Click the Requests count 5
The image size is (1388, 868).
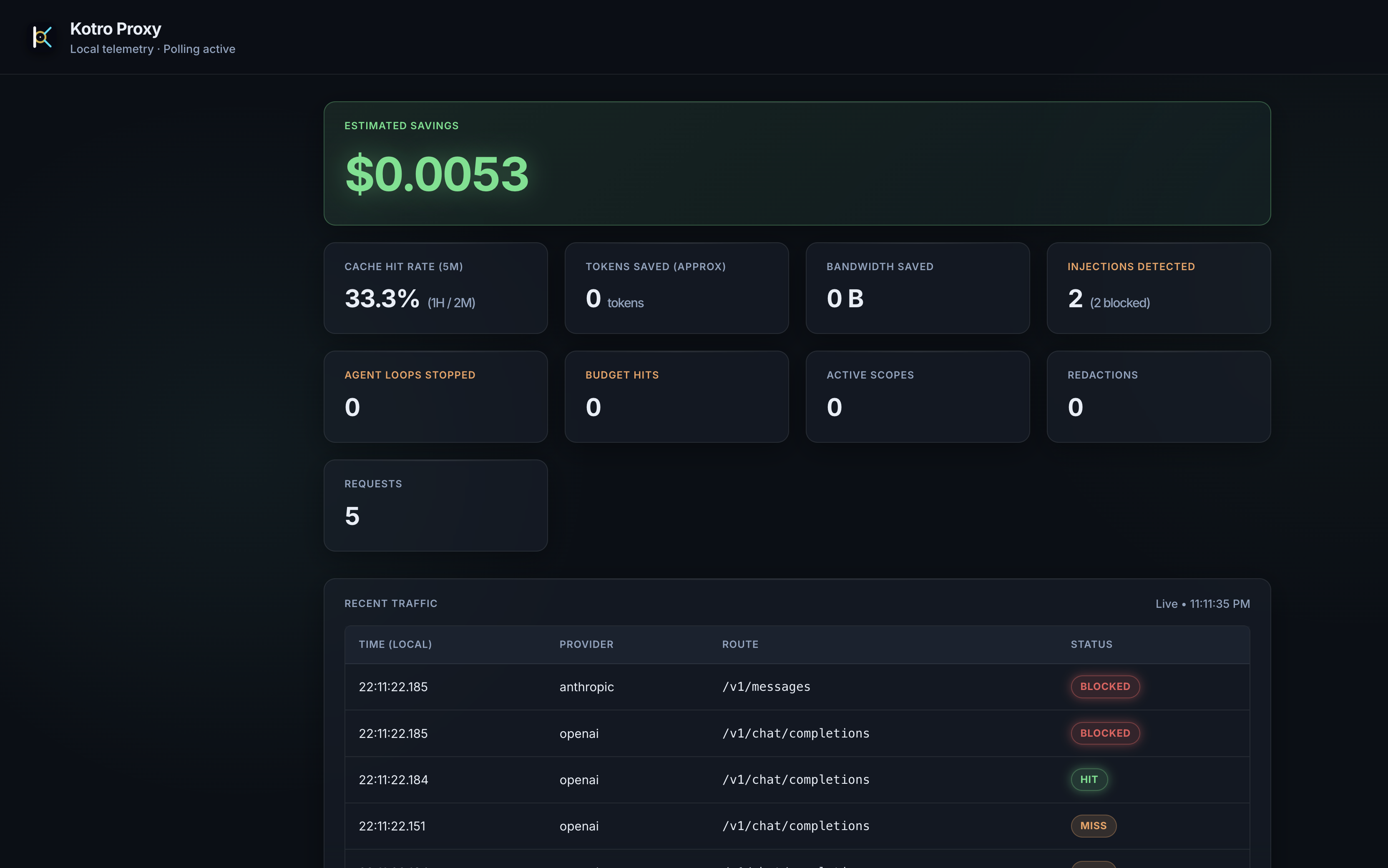(x=352, y=516)
